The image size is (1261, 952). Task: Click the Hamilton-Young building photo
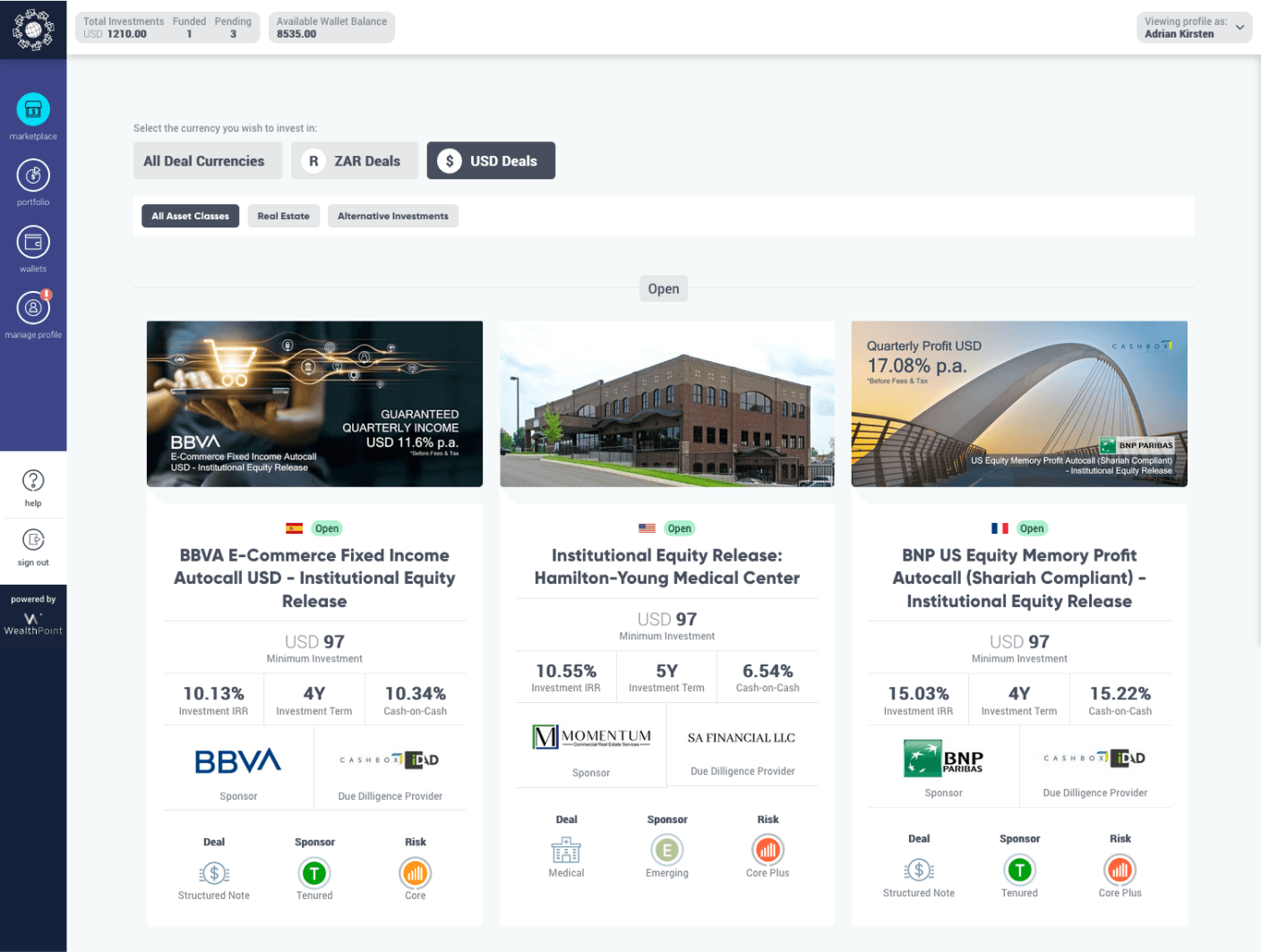pyautogui.click(x=667, y=404)
